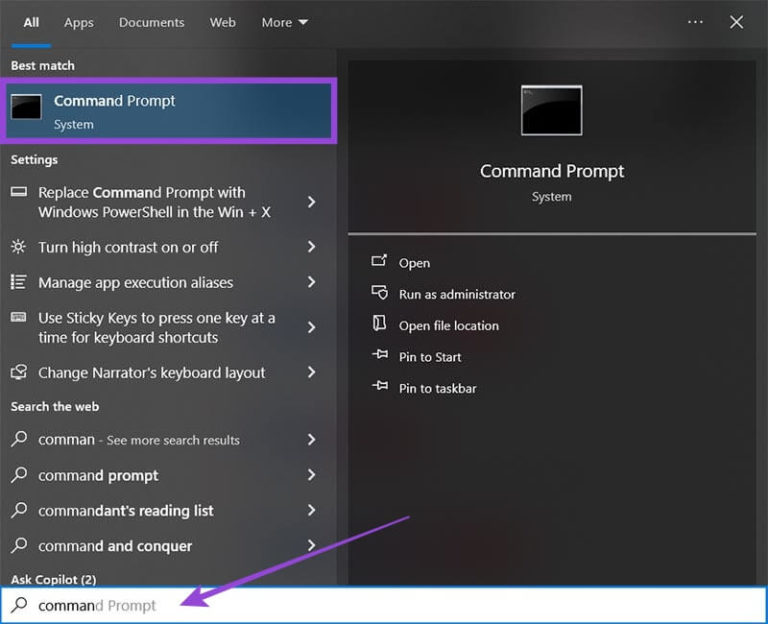Choose Pin to taskbar
The width and height of the screenshot is (768, 624).
(437, 388)
